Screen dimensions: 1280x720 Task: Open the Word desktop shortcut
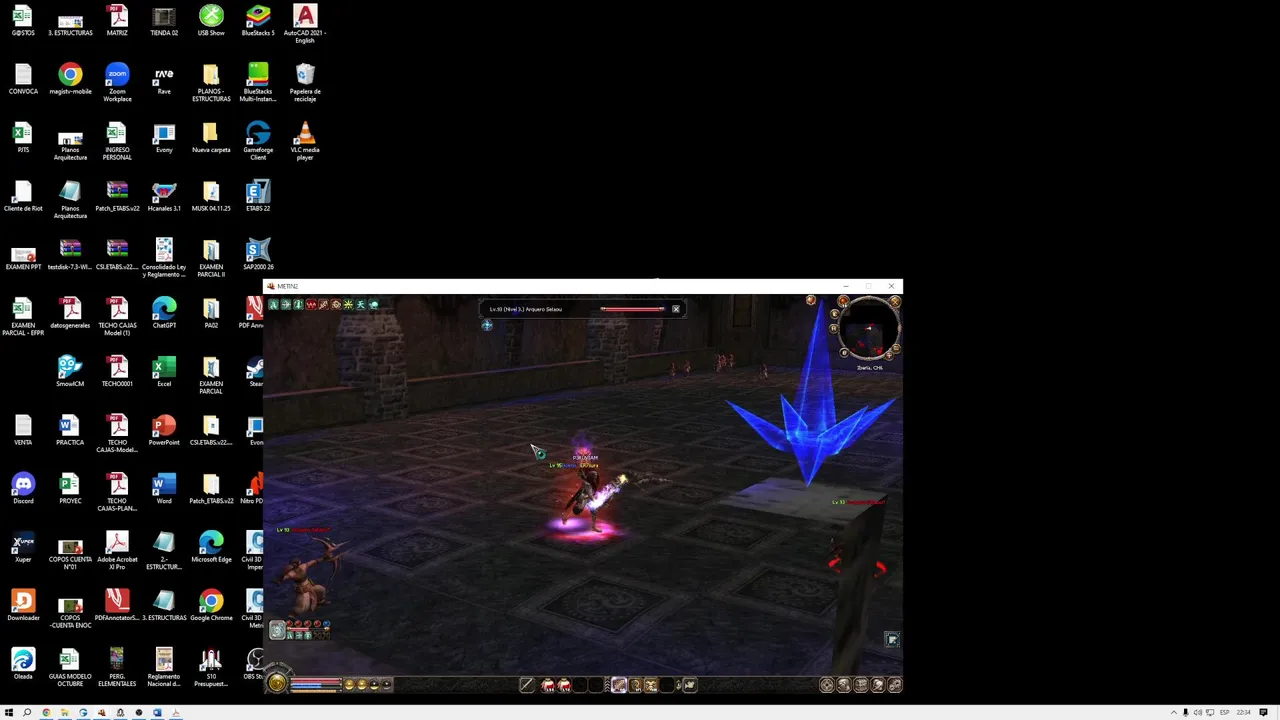click(x=164, y=489)
